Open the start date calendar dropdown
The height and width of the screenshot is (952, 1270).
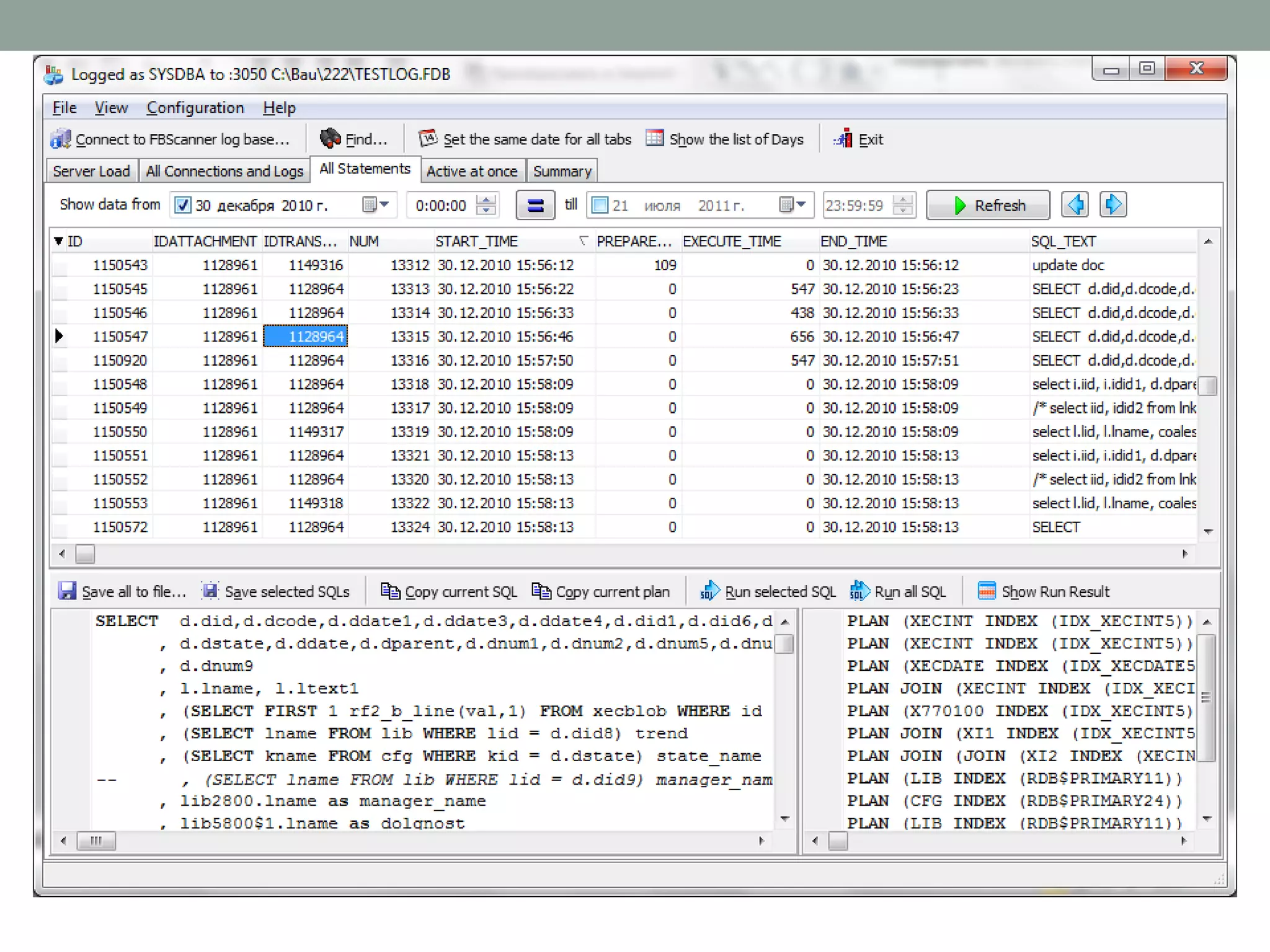pos(376,205)
